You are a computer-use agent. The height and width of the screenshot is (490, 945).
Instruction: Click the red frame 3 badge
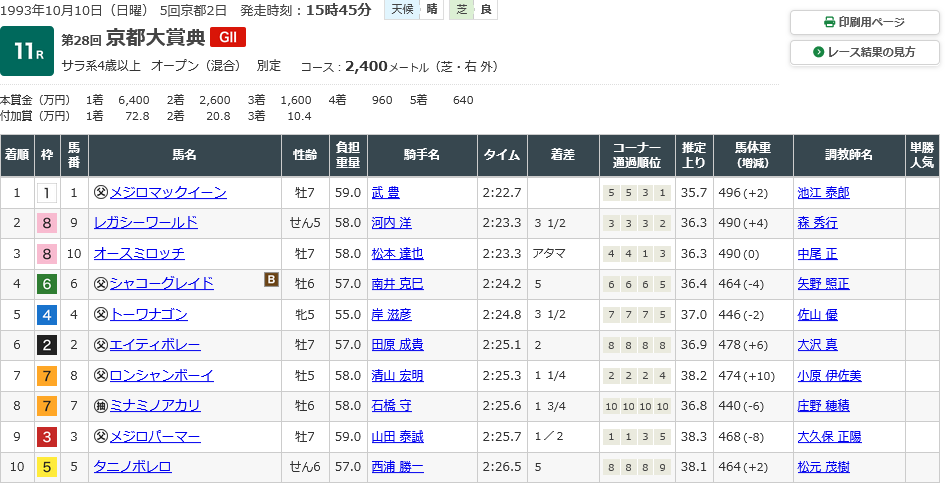point(46,437)
